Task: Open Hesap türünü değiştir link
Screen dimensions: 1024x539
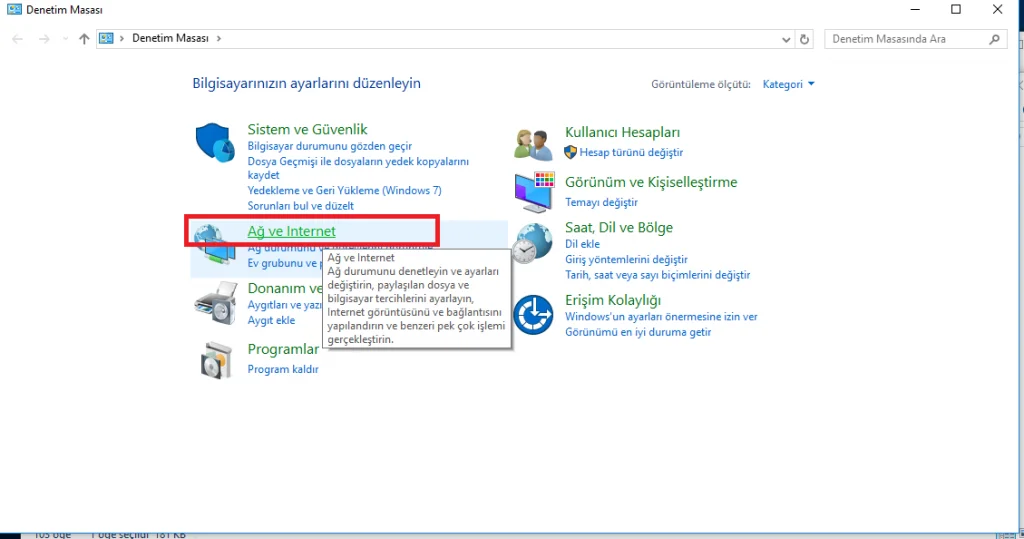Action: coord(631,152)
